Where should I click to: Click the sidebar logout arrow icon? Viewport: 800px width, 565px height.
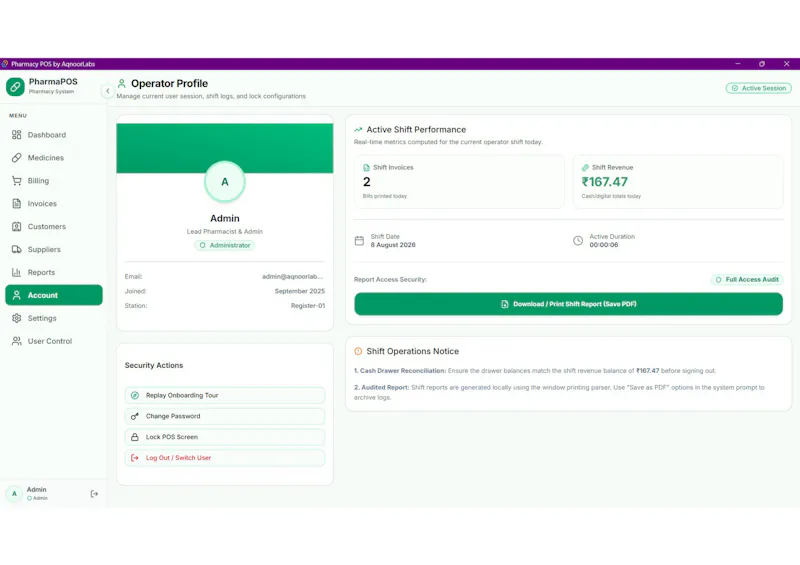coord(94,494)
